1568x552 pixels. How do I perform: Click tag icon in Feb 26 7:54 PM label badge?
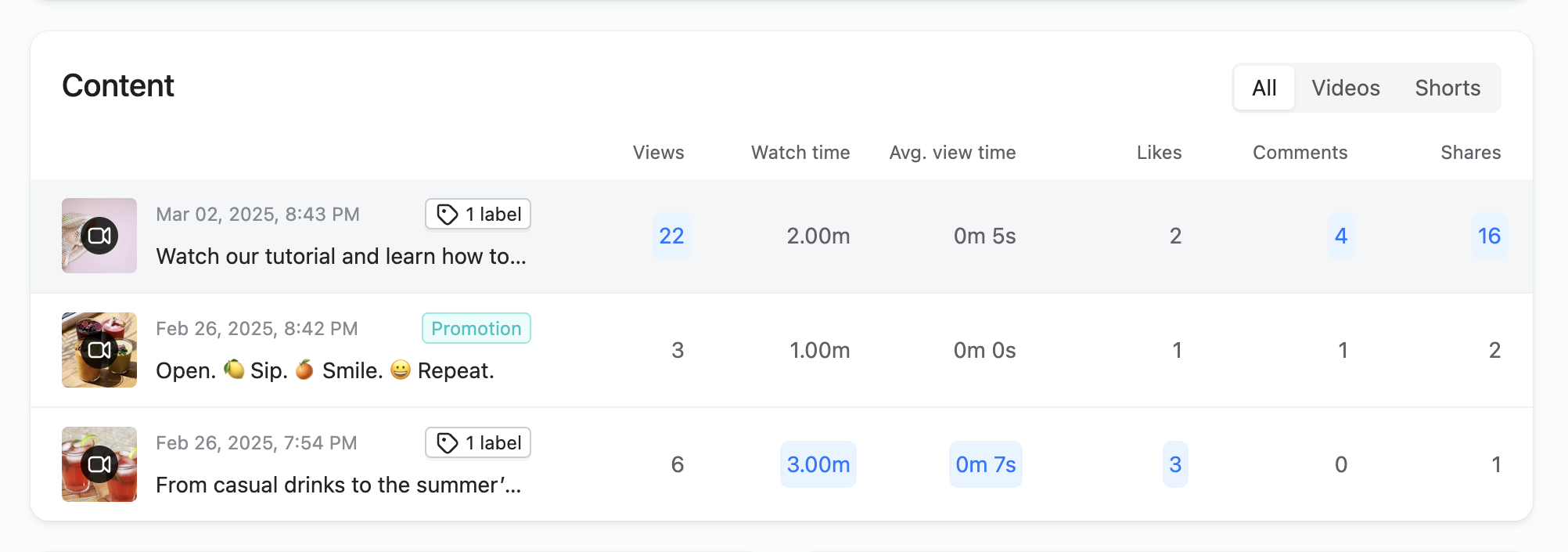(447, 443)
